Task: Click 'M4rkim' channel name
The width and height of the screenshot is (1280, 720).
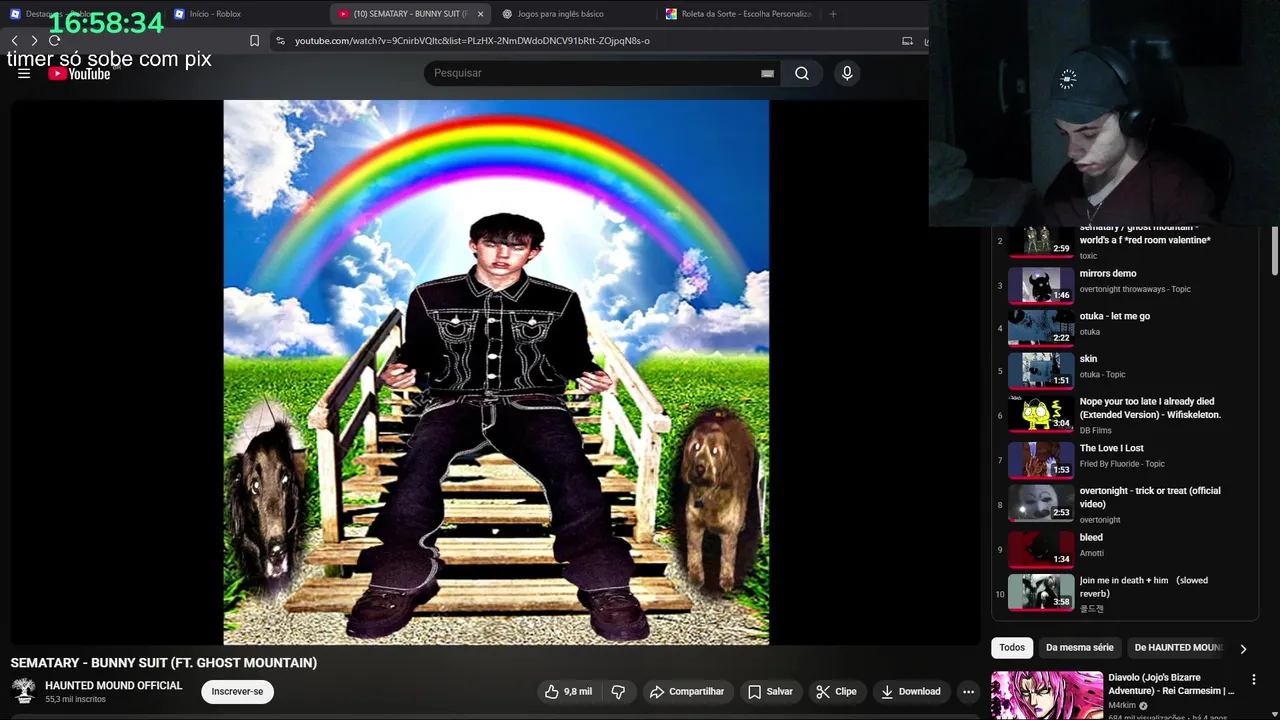Action: click(1122, 705)
